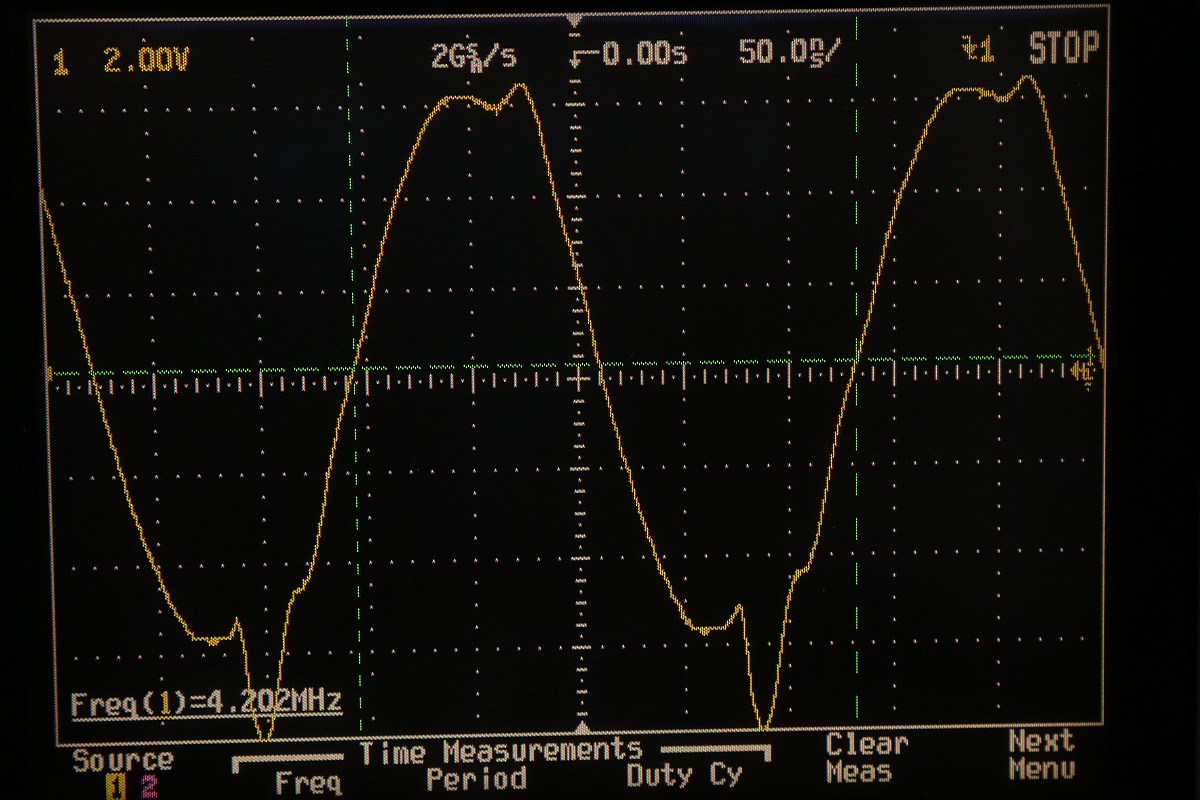The image size is (1200, 800).
Task: Choose the Duty Cy measurement
Action: pyautogui.click(x=684, y=775)
